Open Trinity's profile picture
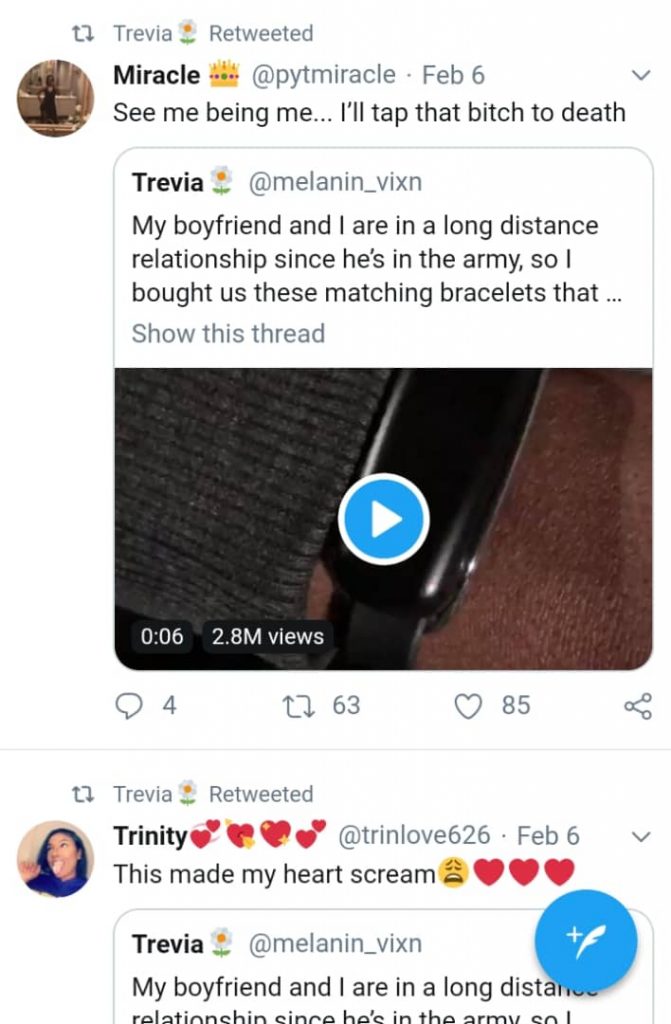Viewport: 671px width, 1024px height. [x=56, y=858]
